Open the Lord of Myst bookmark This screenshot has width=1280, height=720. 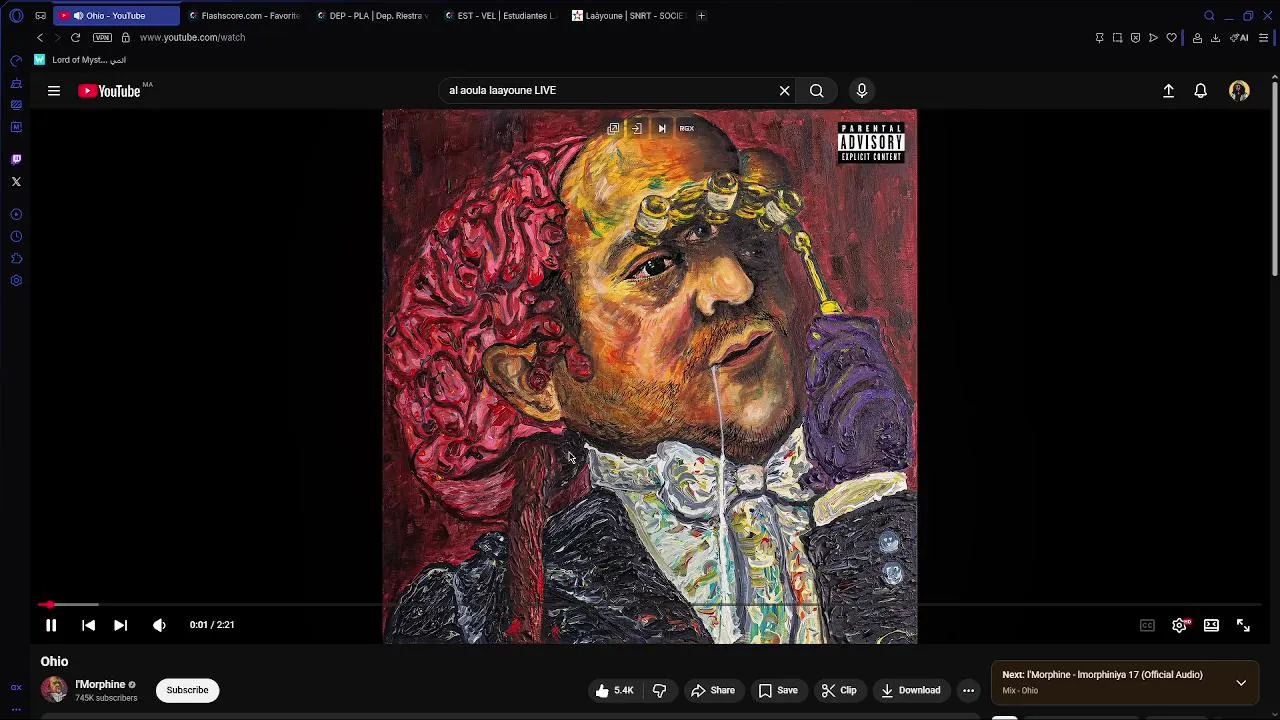80,60
